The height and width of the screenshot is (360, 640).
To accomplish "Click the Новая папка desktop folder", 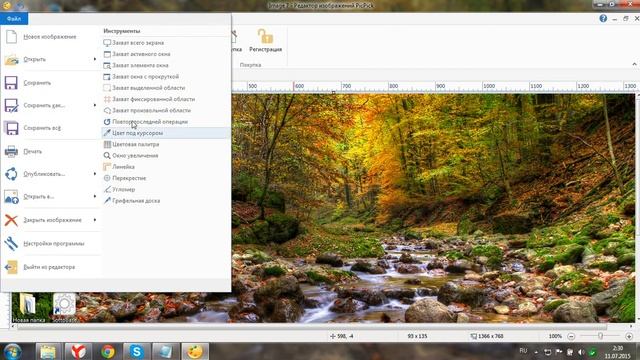I will pyautogui.click(x=29, y=308).
